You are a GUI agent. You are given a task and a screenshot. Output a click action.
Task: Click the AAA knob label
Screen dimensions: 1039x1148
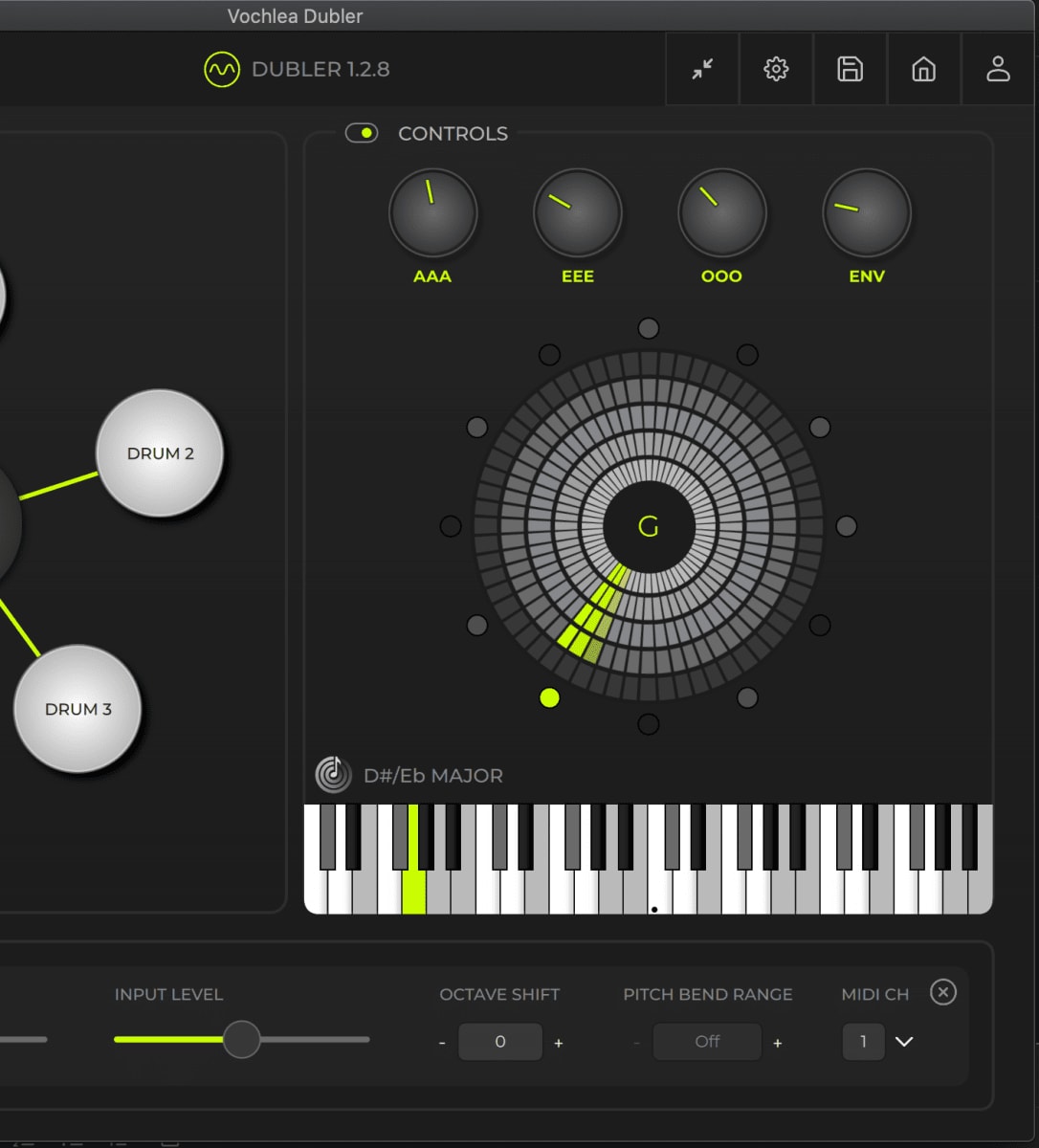tap(432, 276)
